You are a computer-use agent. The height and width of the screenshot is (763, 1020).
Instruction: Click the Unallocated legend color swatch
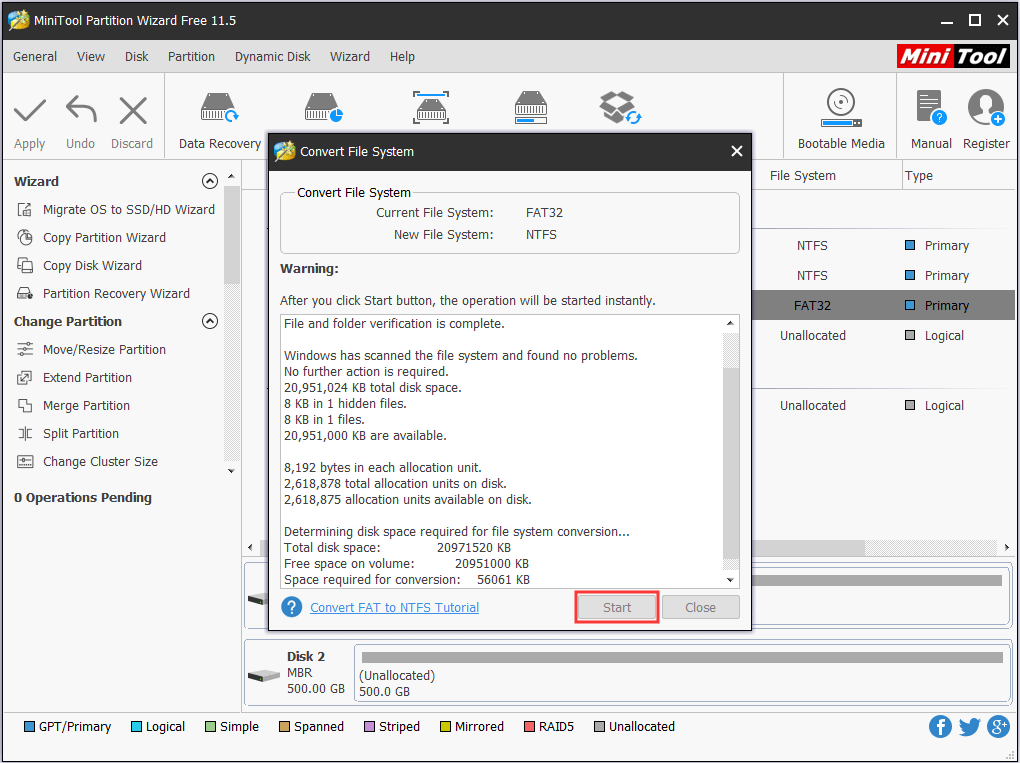[x=600, y=727]
